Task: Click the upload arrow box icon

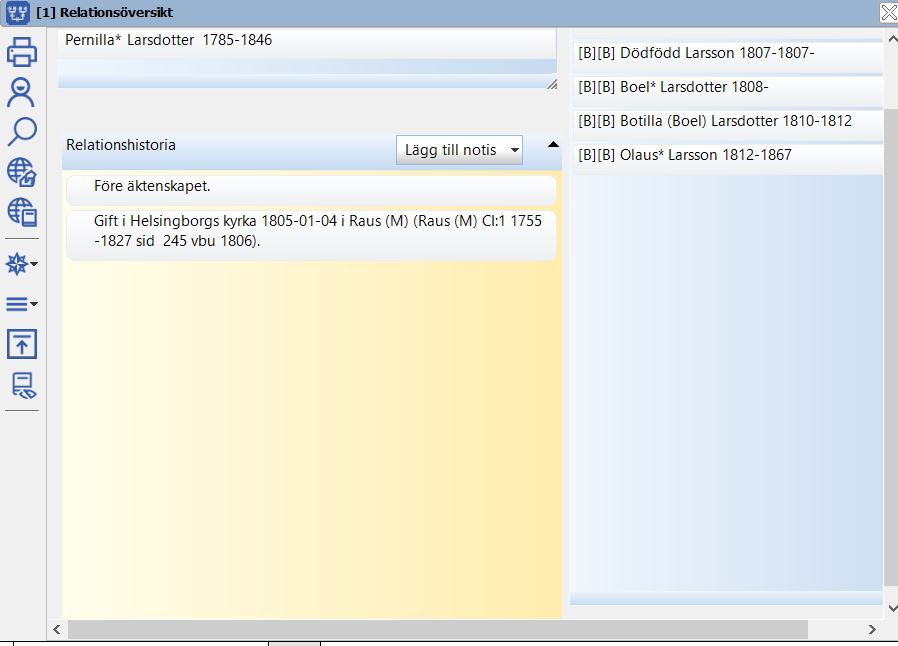Action: (22, 344)
